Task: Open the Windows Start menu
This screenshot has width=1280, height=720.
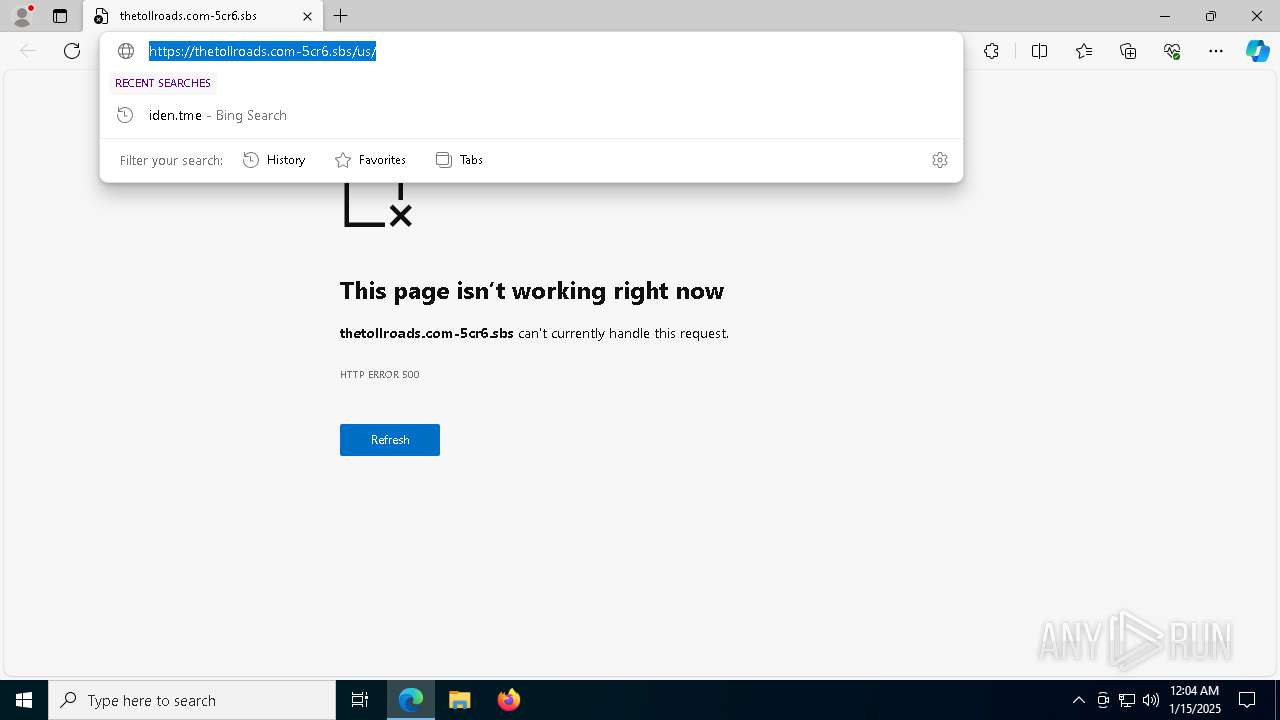Action: pos(24,700)
